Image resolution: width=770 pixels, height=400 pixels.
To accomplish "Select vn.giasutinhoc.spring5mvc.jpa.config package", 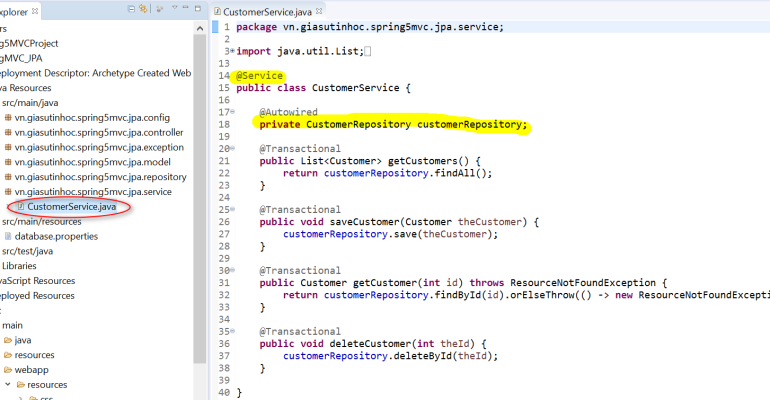I will click(x=92, y=117).
